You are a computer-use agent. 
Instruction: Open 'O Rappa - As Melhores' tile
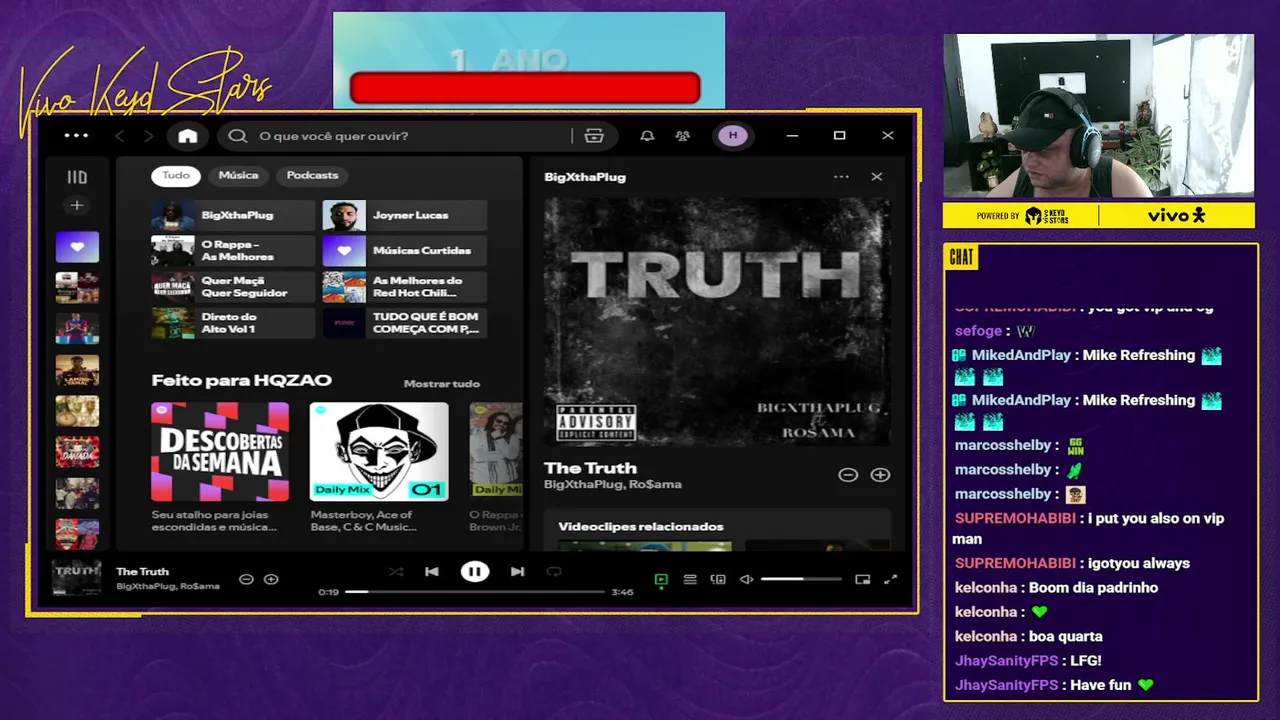233,251
